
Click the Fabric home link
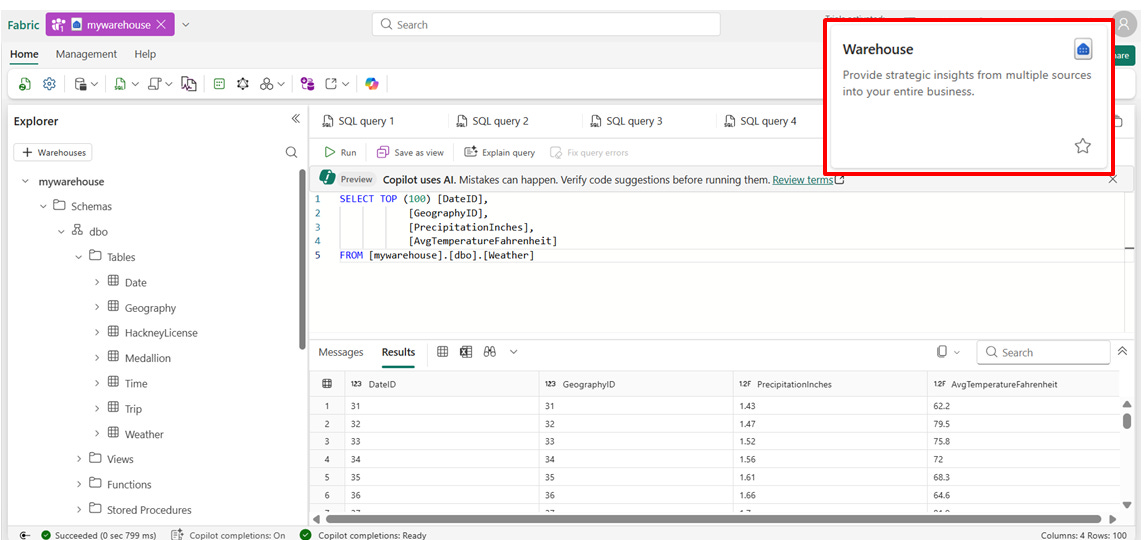[x=23, y=25]
